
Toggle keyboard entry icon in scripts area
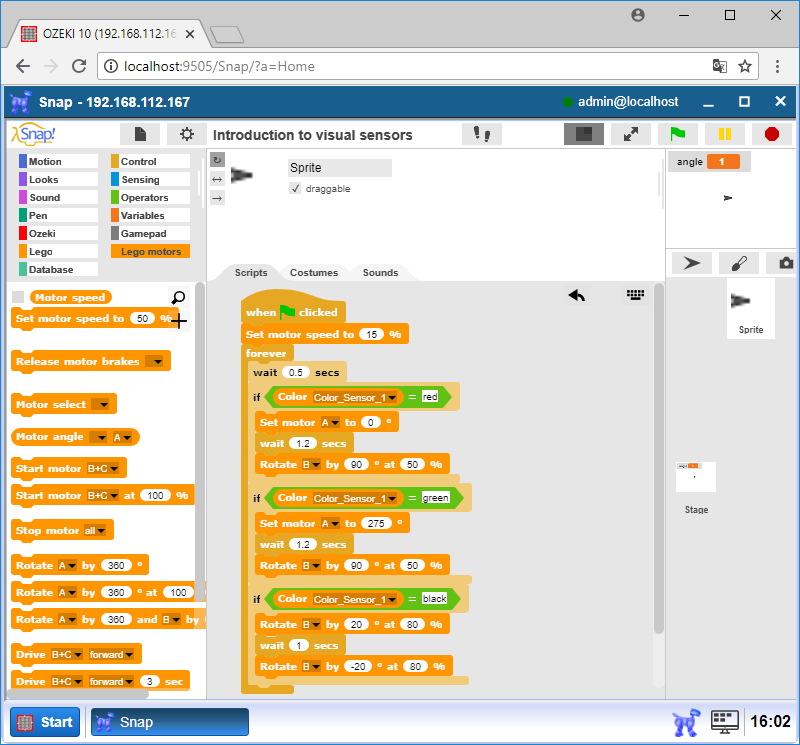coord(635,294)
